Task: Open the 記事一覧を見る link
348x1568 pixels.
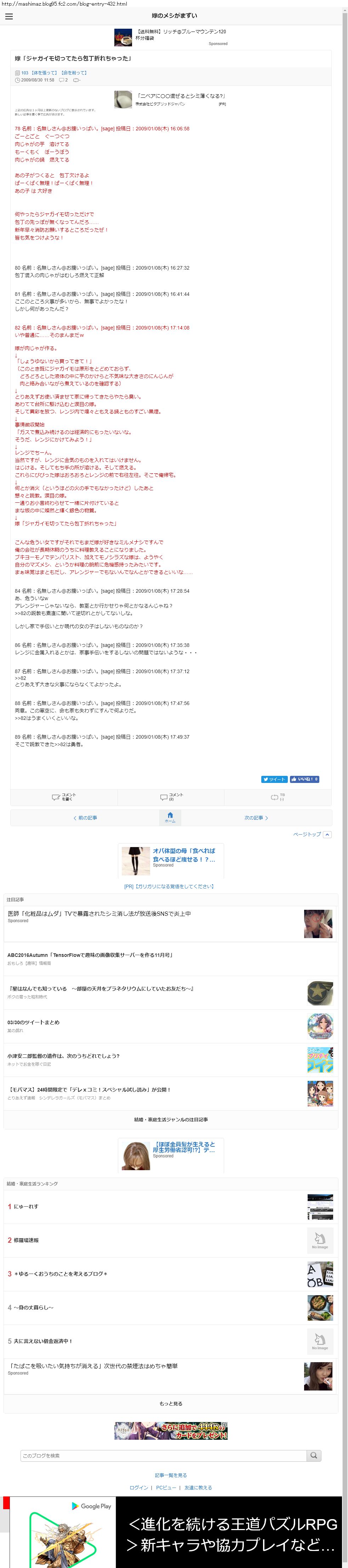Action: click(171, 1476)
